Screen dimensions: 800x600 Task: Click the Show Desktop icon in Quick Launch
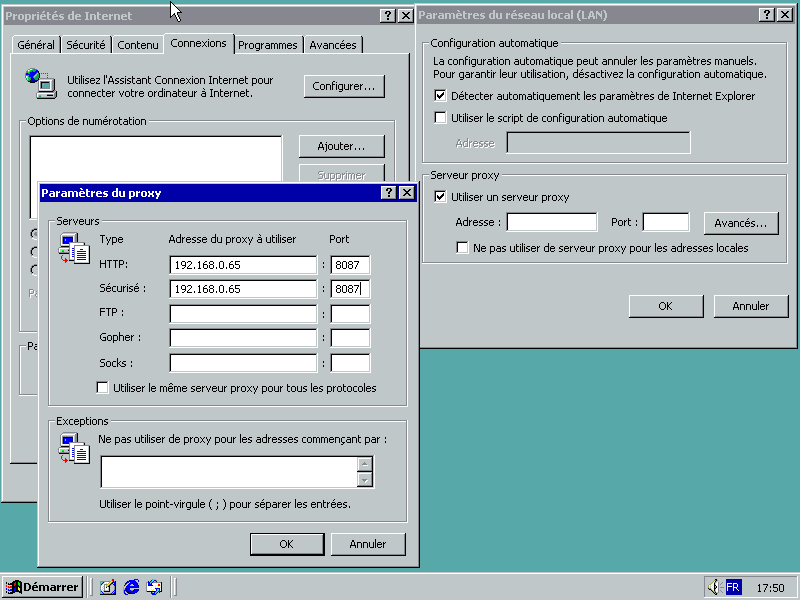point(108,587)
